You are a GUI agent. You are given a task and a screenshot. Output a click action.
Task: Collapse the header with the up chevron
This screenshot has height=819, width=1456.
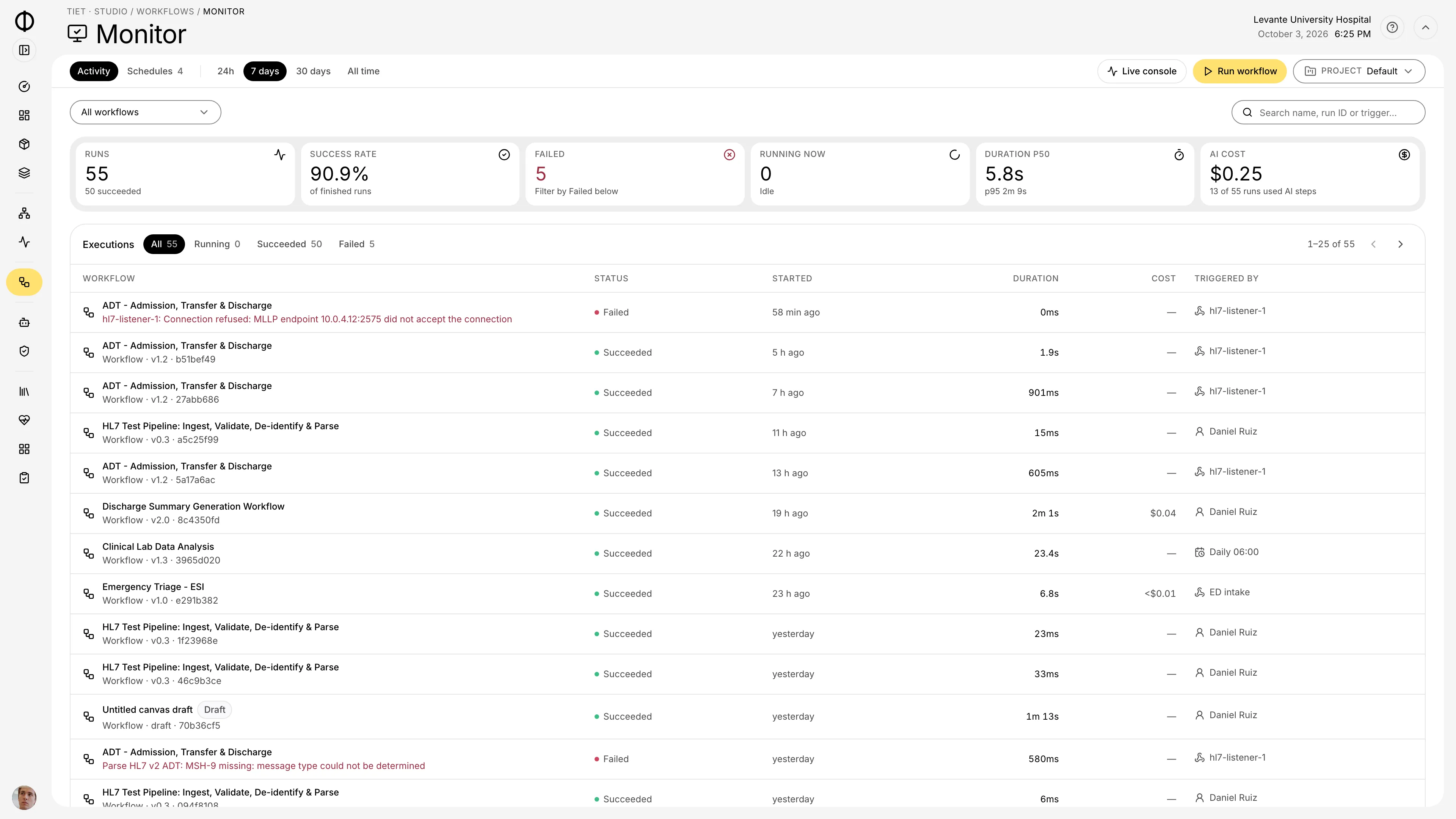[1426, 27]
